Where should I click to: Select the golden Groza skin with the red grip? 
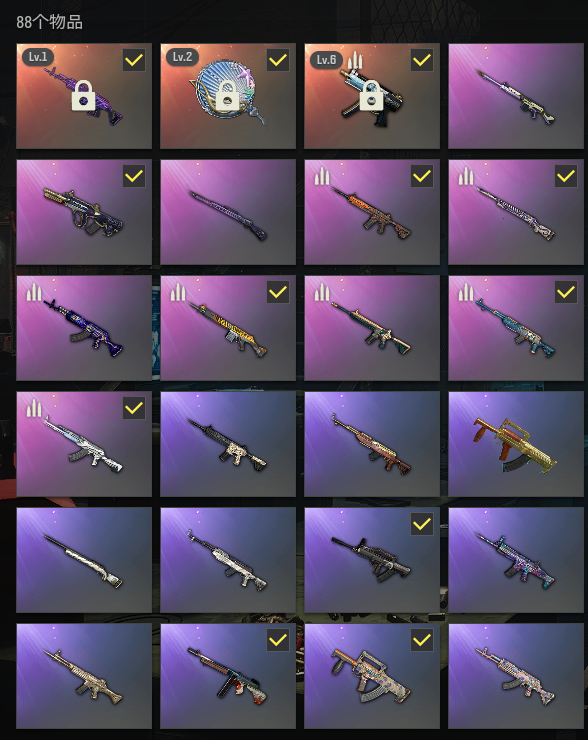click(516, 444)
